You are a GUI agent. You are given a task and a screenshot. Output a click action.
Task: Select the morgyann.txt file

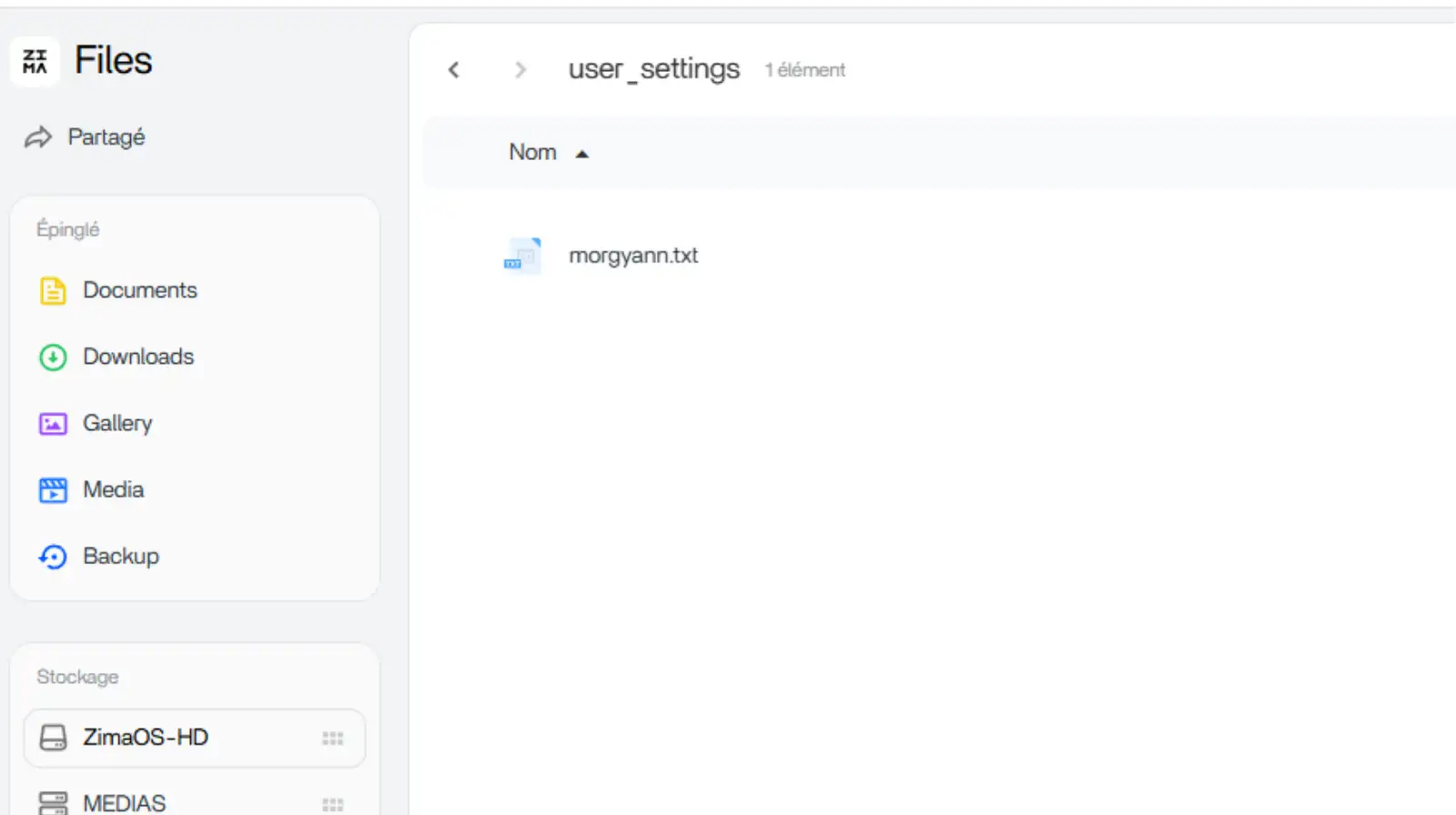(632, 256)
